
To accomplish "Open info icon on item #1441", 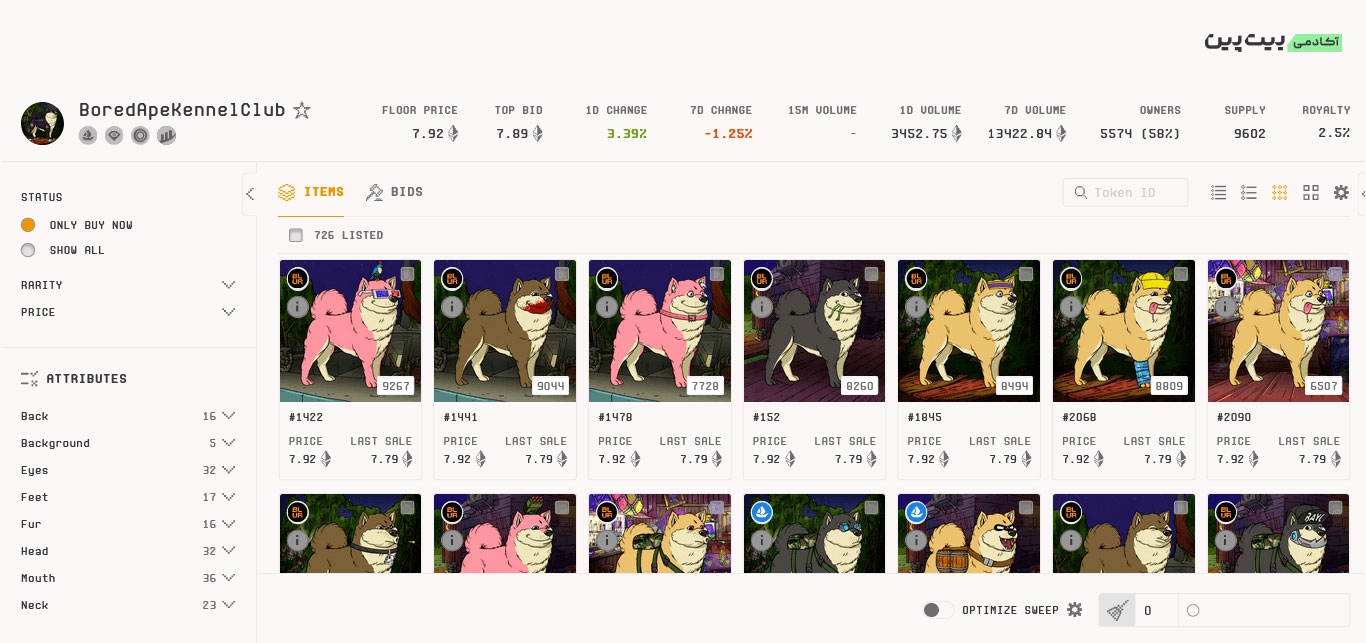I will (x=452, y=307).
